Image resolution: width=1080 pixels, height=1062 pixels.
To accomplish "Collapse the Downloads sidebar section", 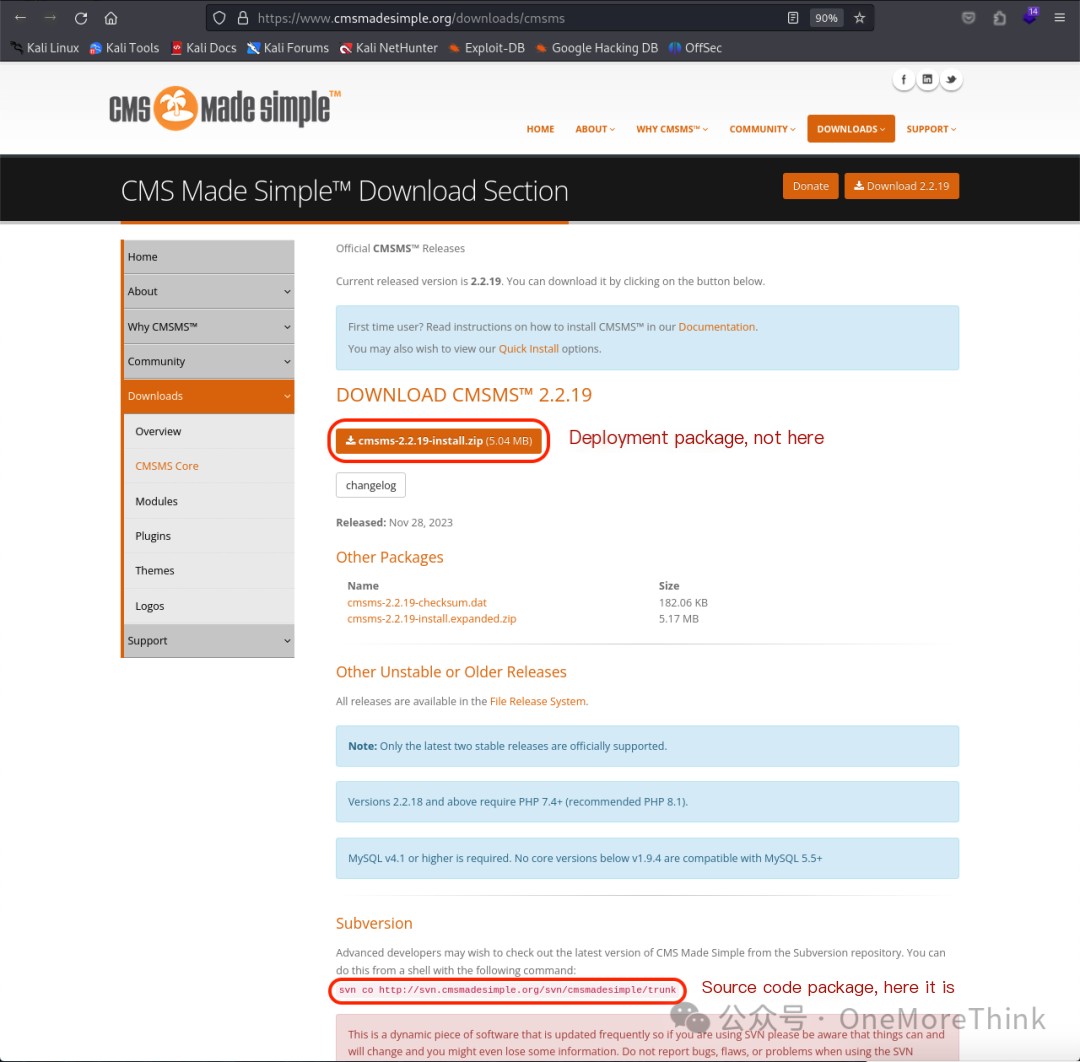I will click(209, 396).
